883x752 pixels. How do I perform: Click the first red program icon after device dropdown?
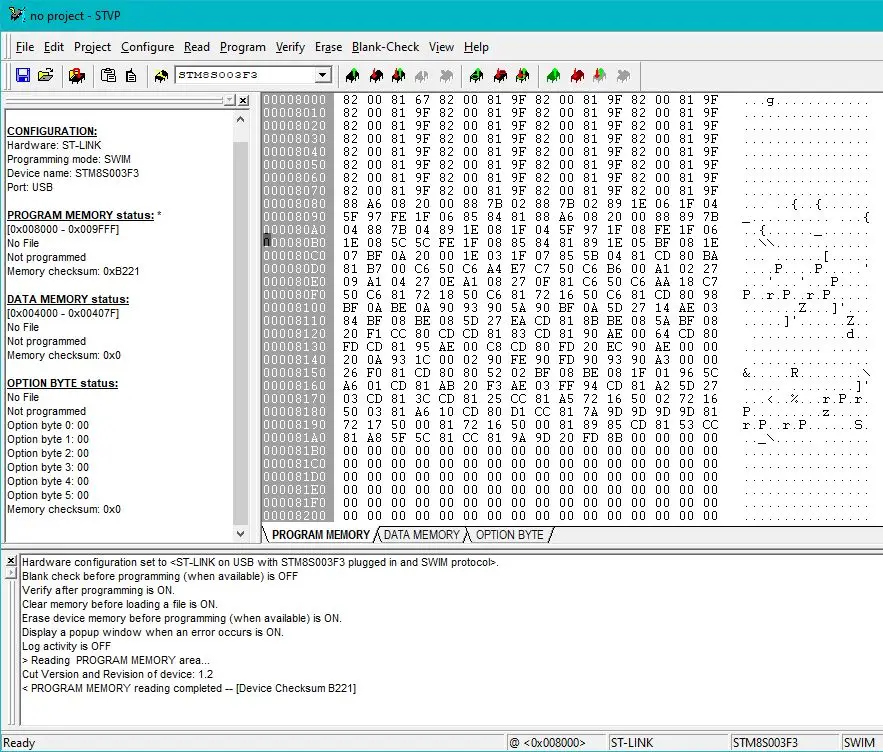375,75
